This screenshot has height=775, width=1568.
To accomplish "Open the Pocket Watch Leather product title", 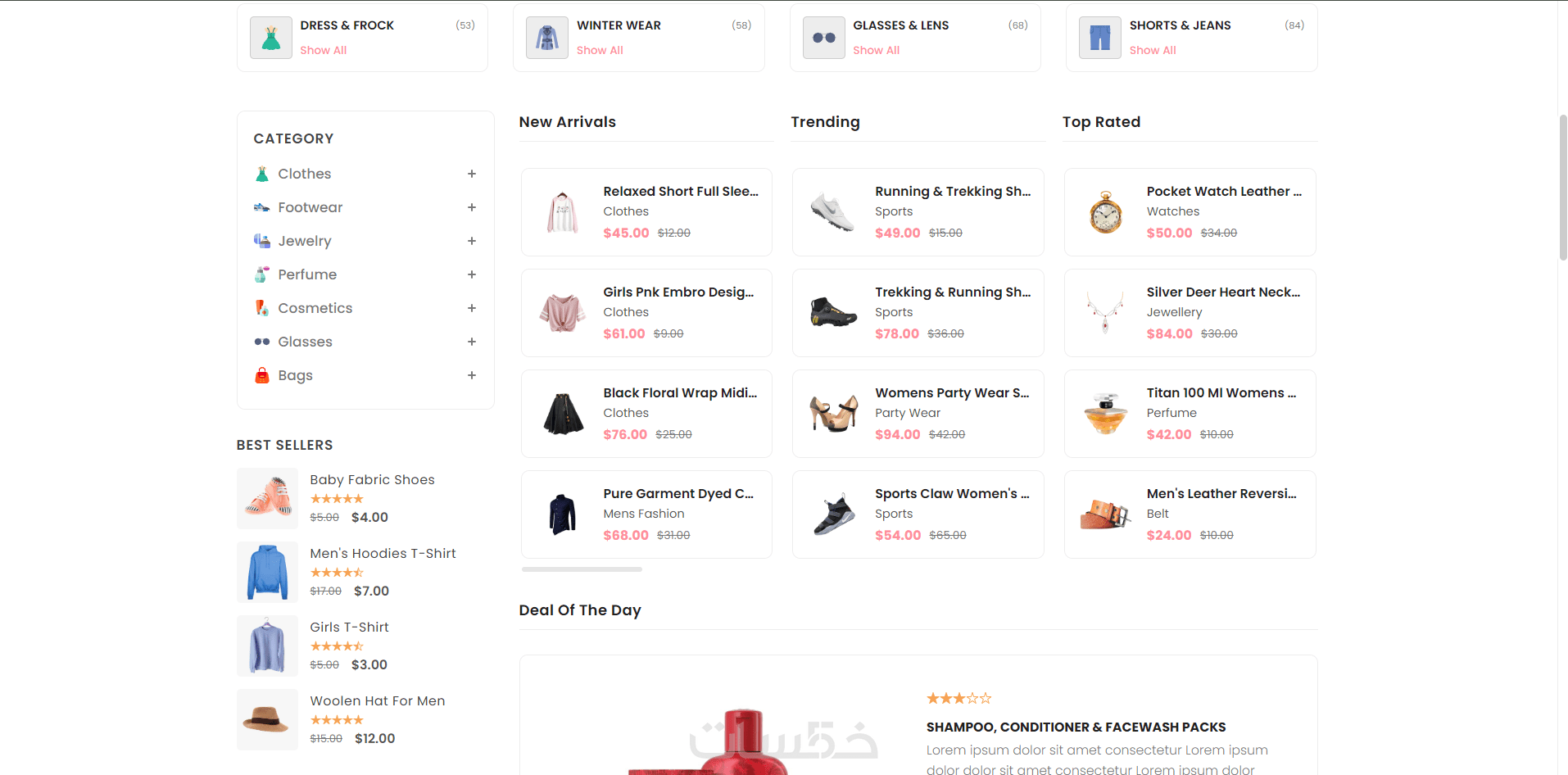I will (x=1223, y=191).
